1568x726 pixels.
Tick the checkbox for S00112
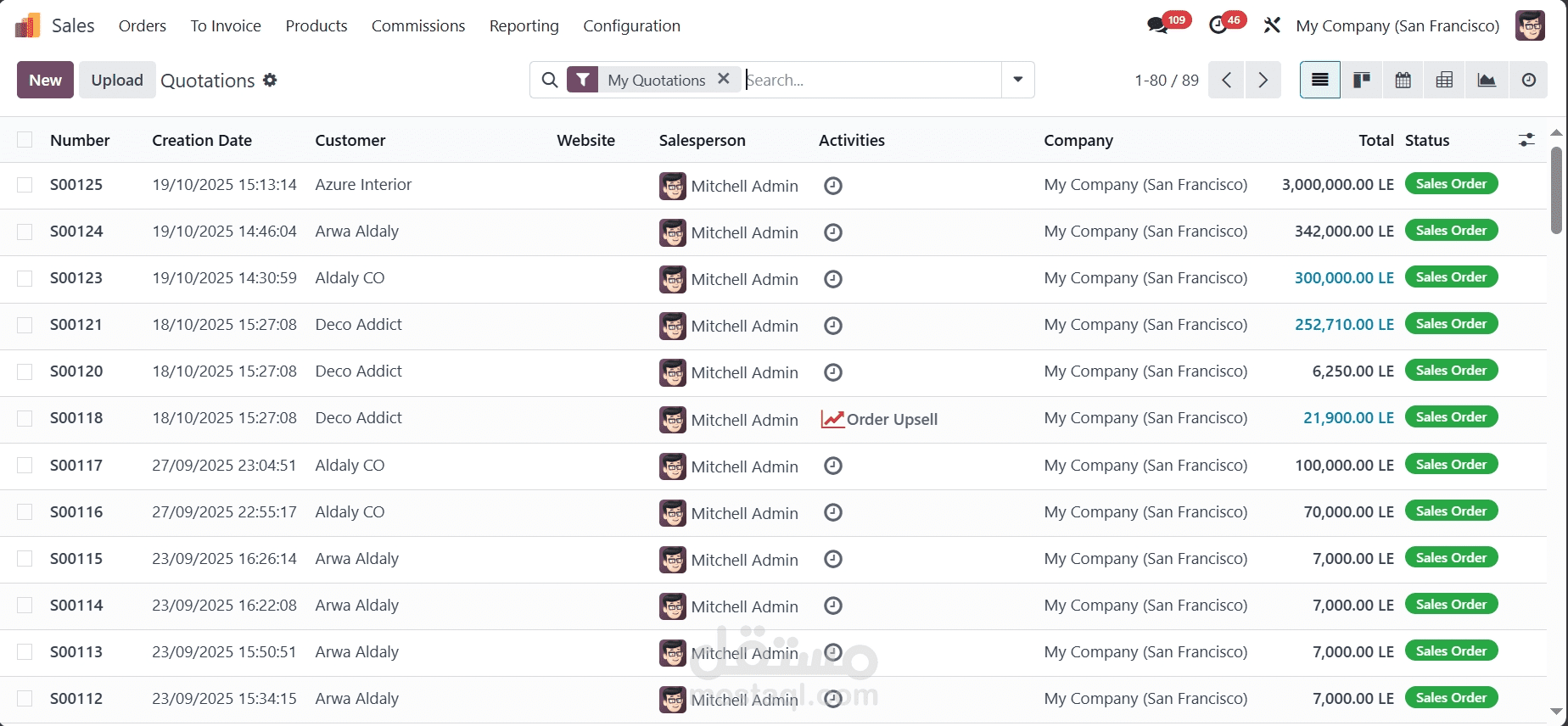coord(25,698)
